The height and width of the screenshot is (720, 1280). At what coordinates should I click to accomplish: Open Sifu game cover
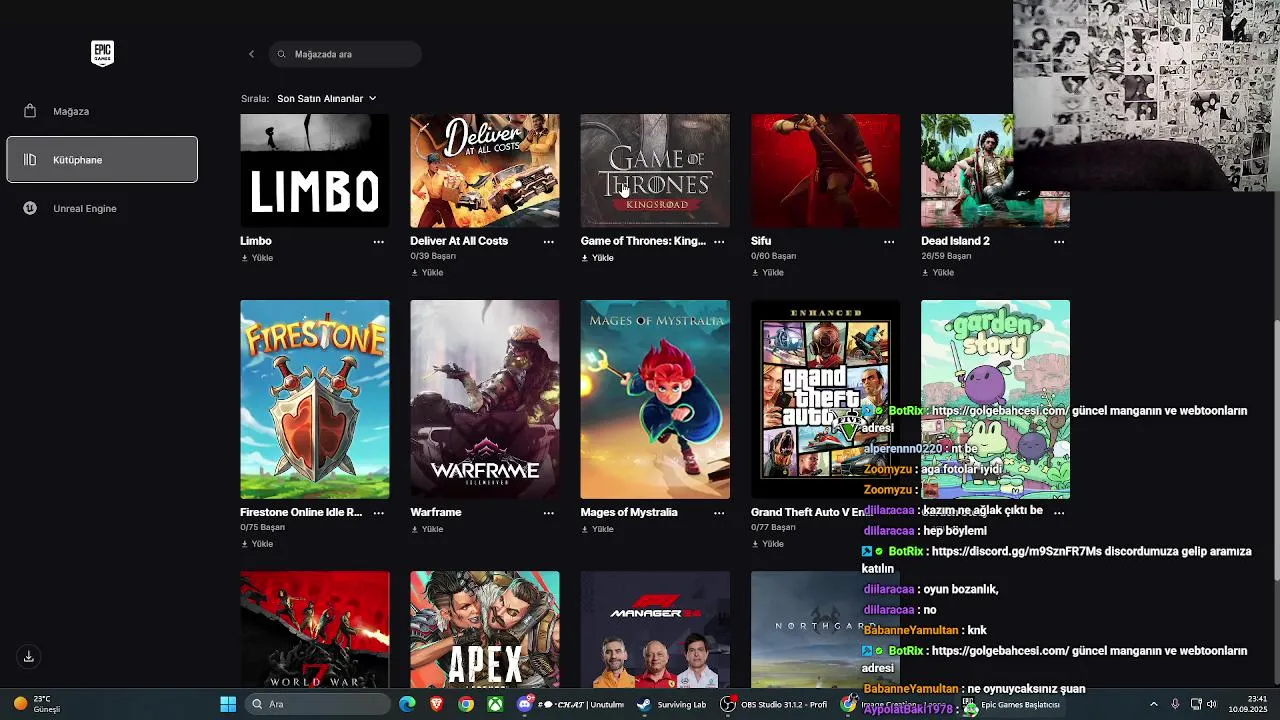tap(825, 171)
